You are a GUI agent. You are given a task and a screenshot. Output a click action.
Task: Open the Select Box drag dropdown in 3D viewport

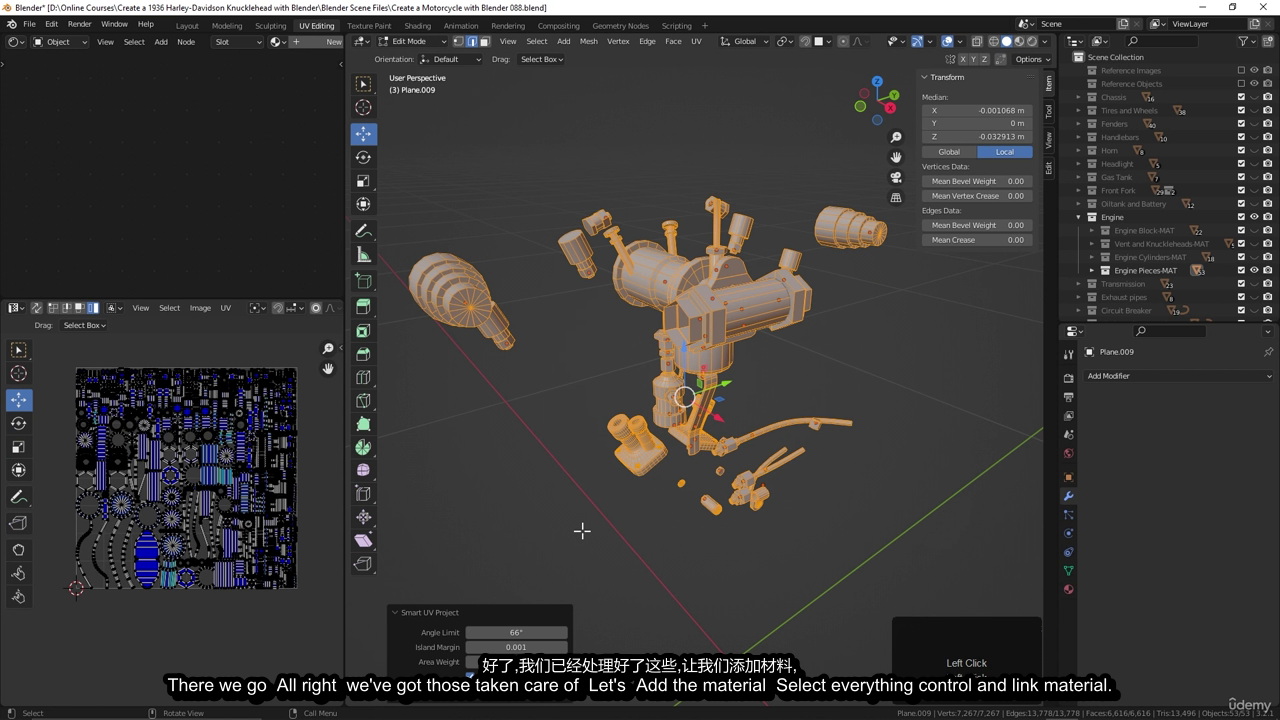tap(541, 59)
